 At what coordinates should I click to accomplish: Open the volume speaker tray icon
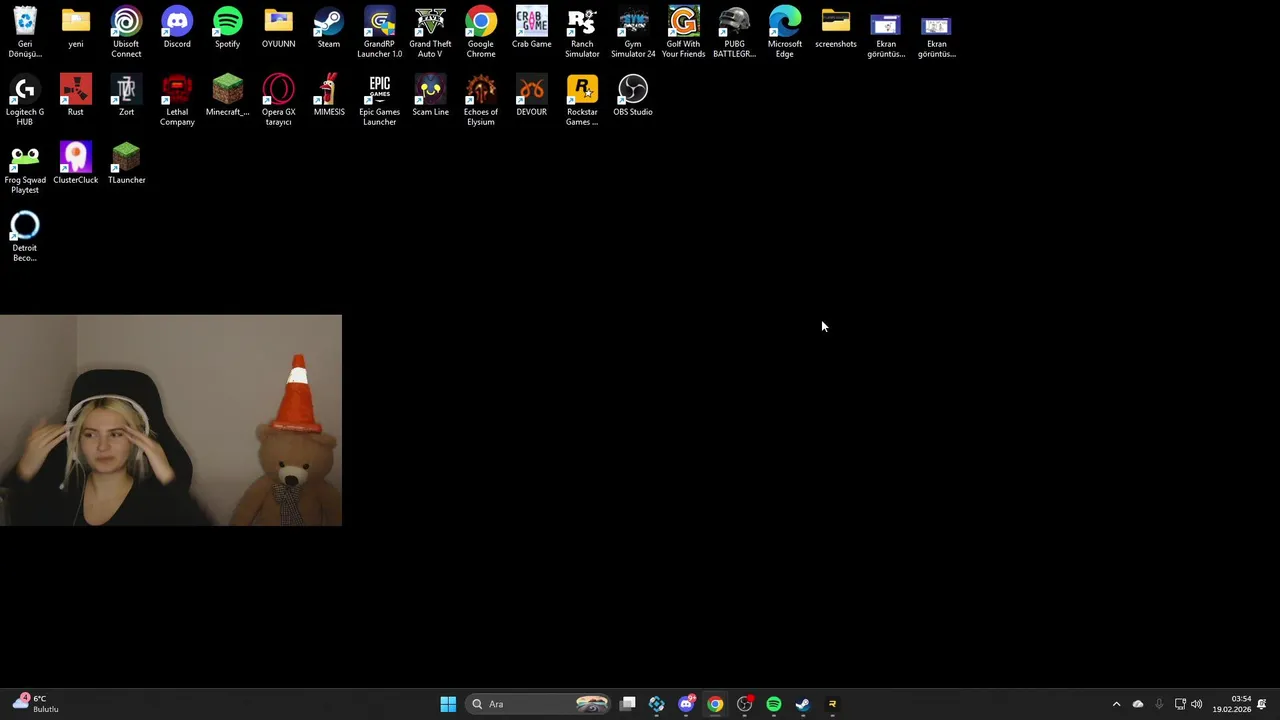pos(1197,704)
